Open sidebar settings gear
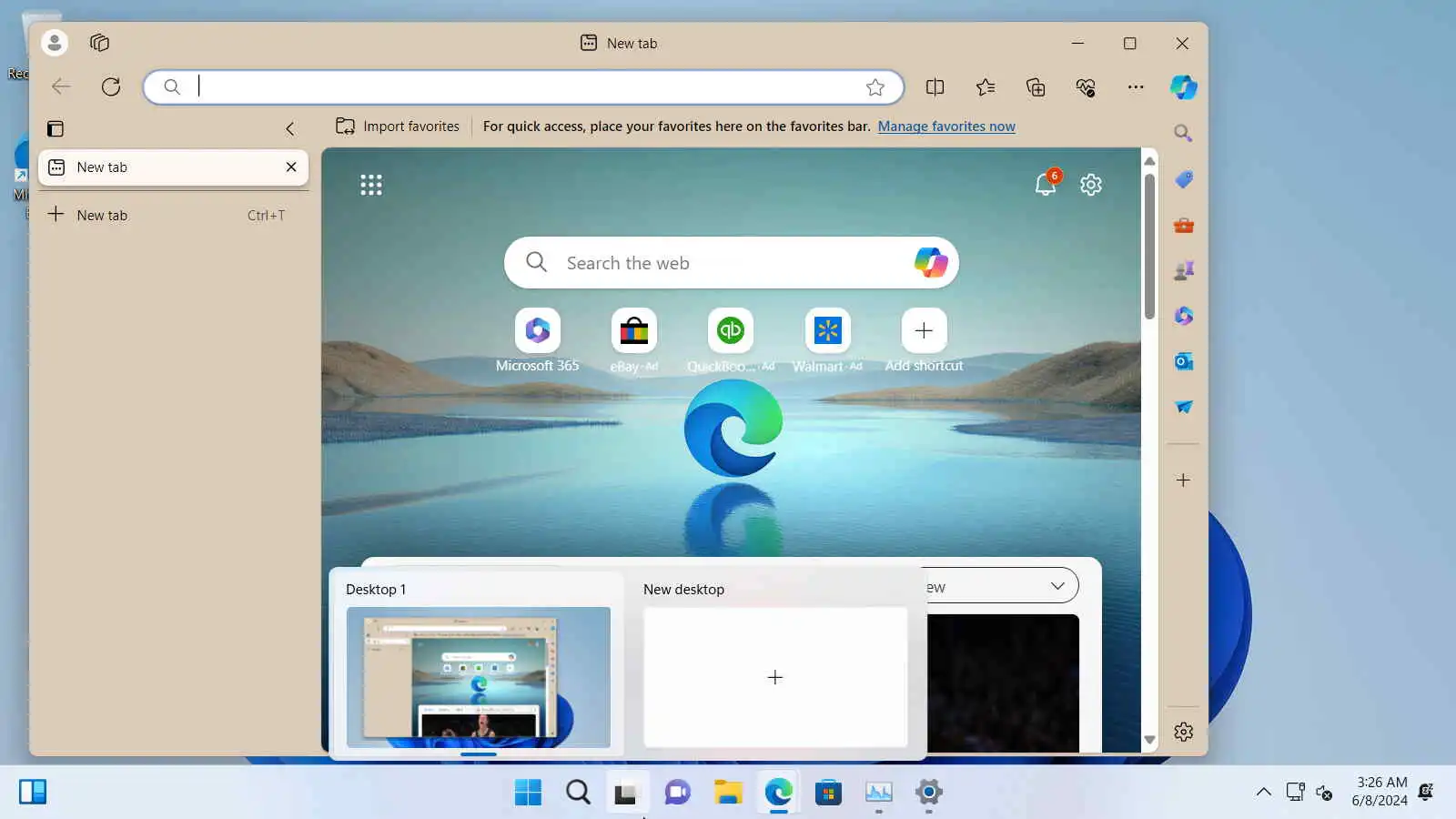This screenshot has height=819, width=1456. 1183,732
